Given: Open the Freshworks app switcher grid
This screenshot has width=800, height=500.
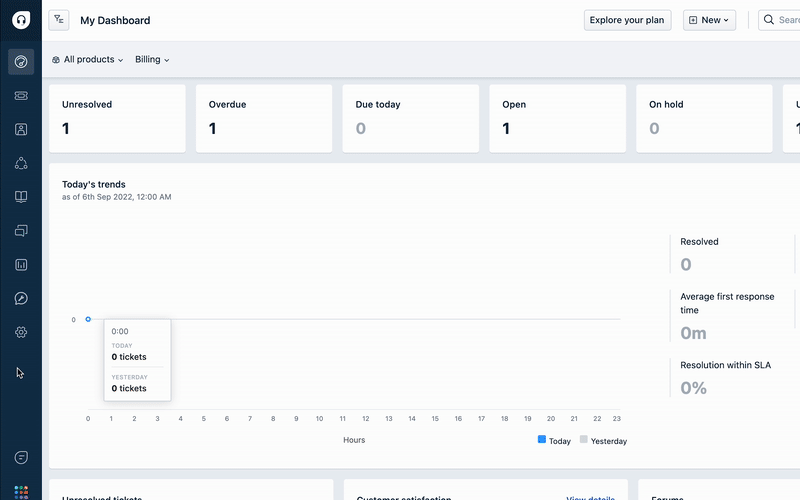Looking at the screenshot, I should [x=21, y=492].
